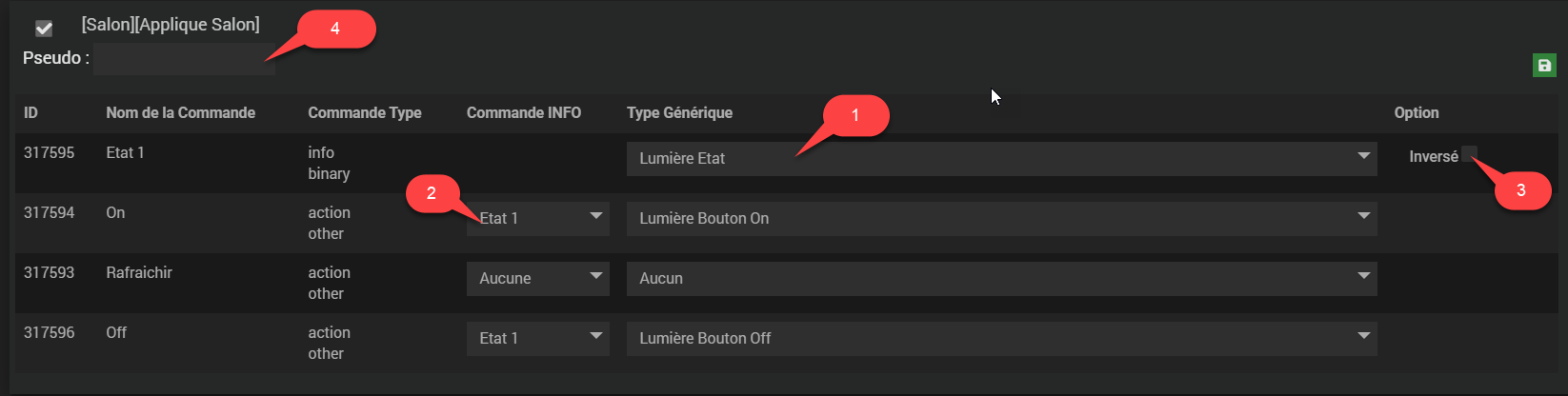Screen dimensions: 1568x396
Task: Enable the Inversé checkbox
Action: pos(1469,153)
